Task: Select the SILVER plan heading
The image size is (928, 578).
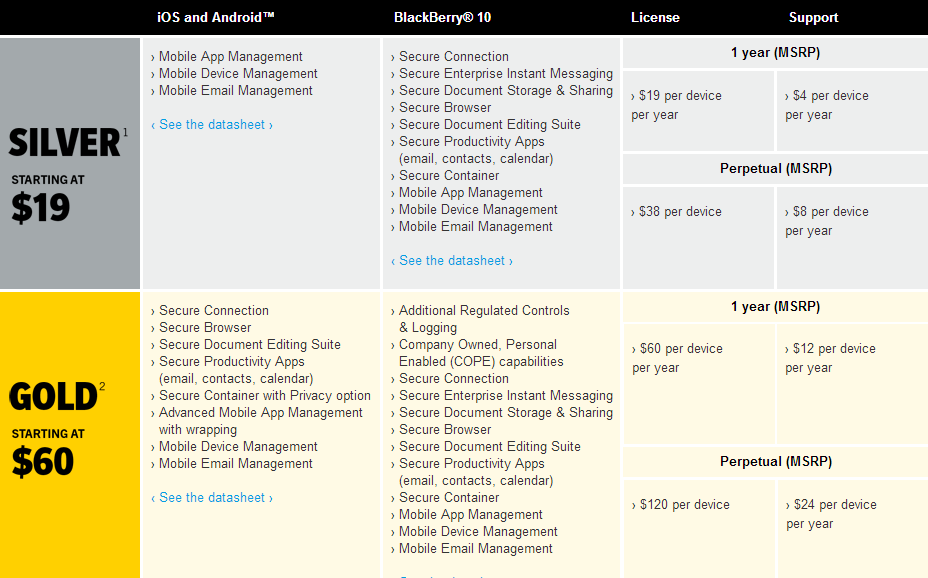Action: coord(65,143)
